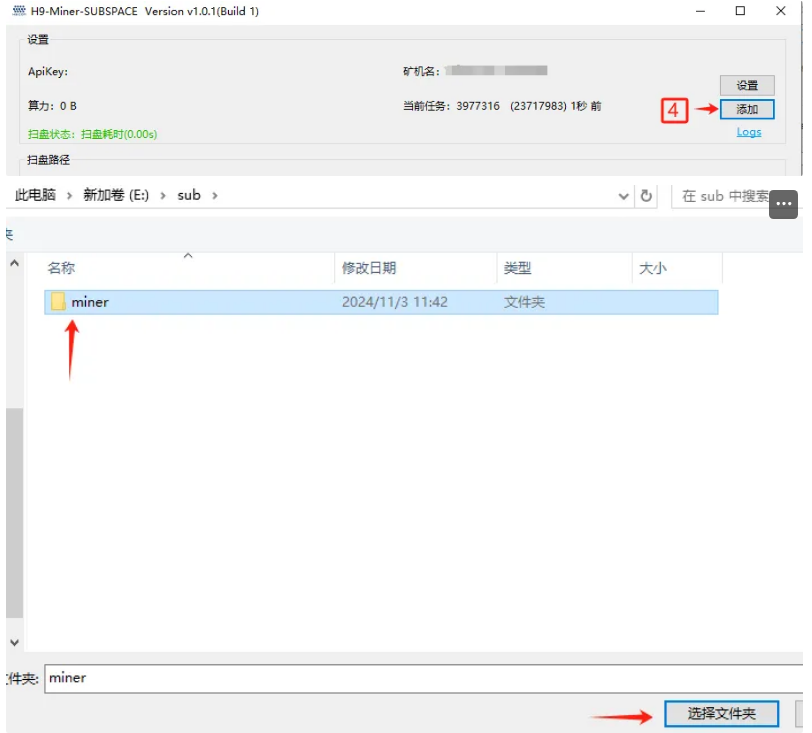Click the navigation pane scroll-down arrow
812x733 pixels.
[x=14, y=641]
